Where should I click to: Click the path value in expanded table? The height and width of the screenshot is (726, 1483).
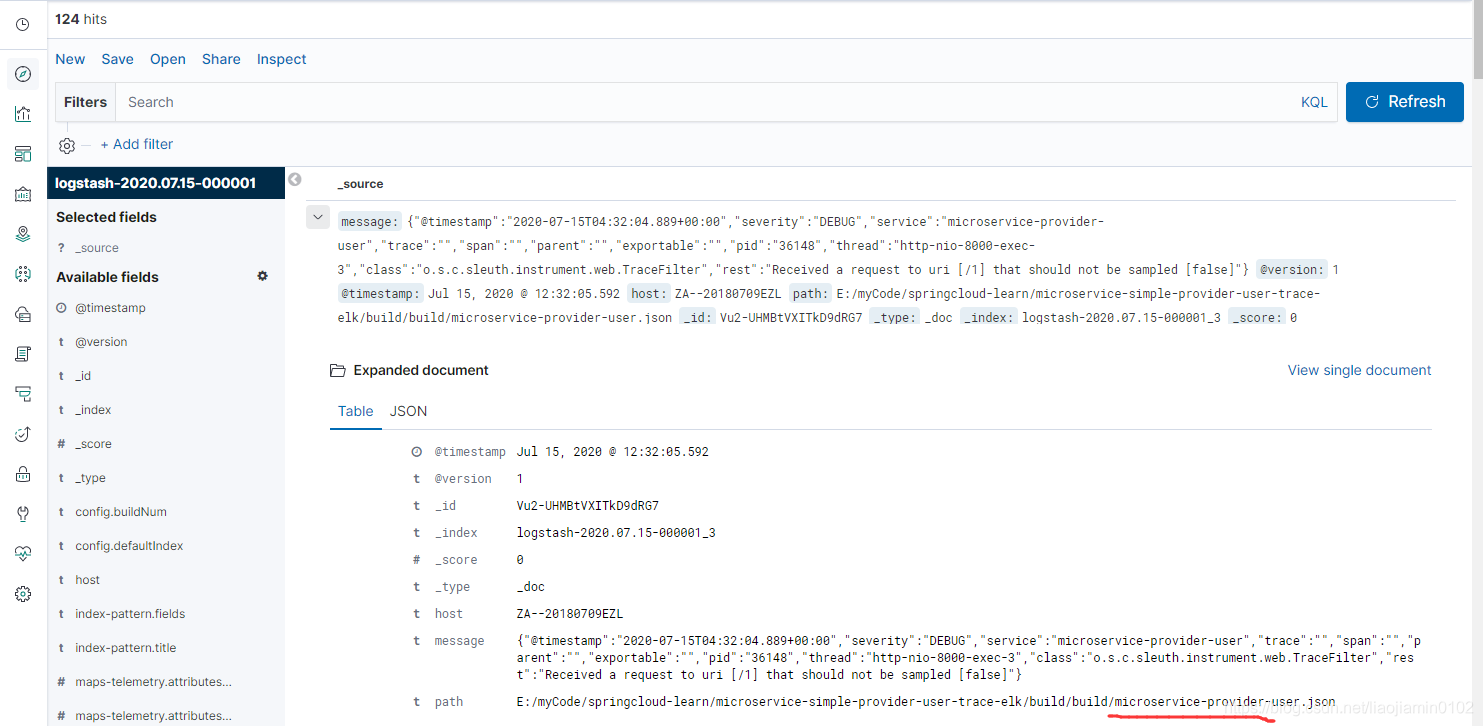point(926,702)
